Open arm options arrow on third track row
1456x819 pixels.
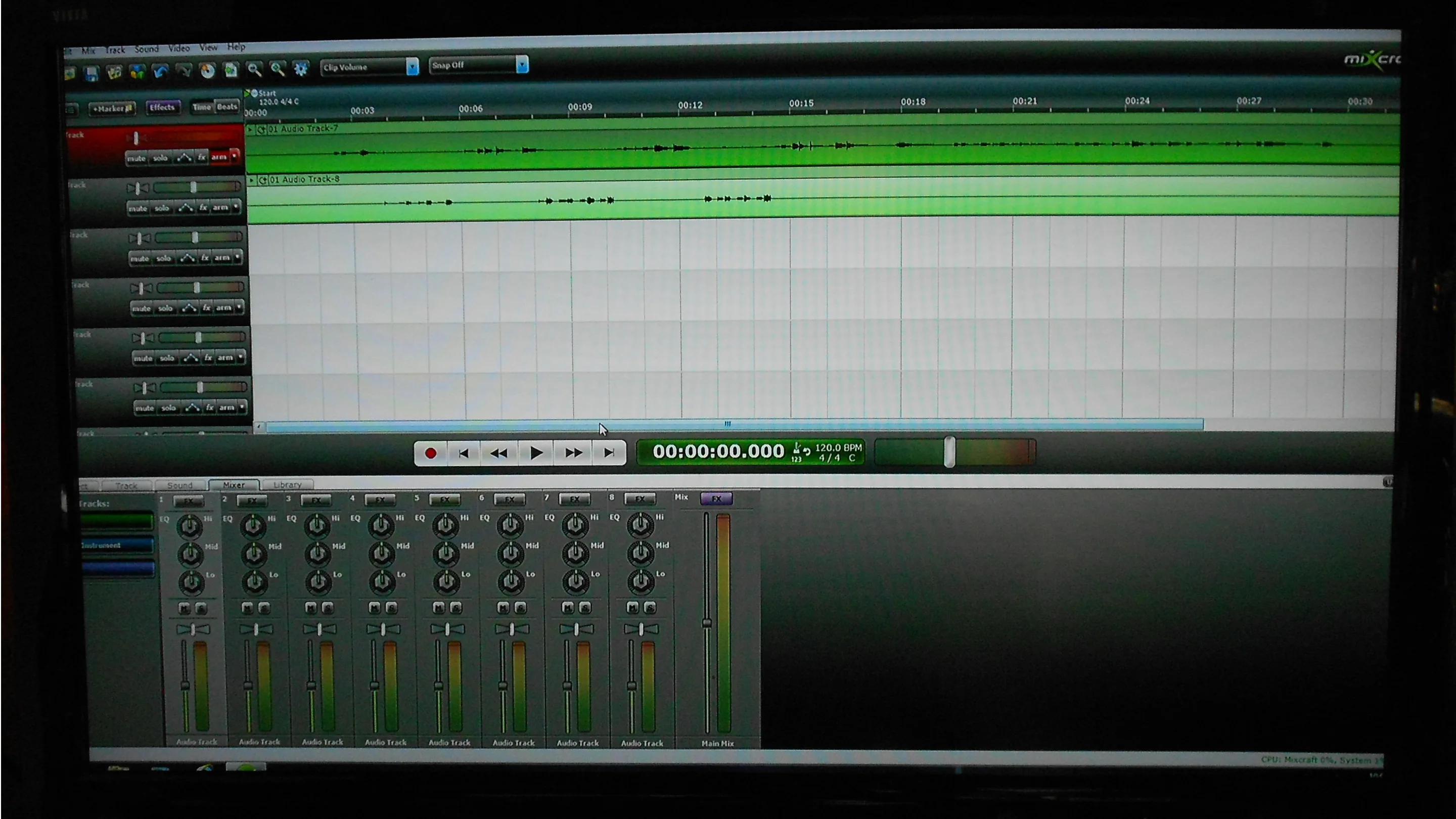pos(238,257)
